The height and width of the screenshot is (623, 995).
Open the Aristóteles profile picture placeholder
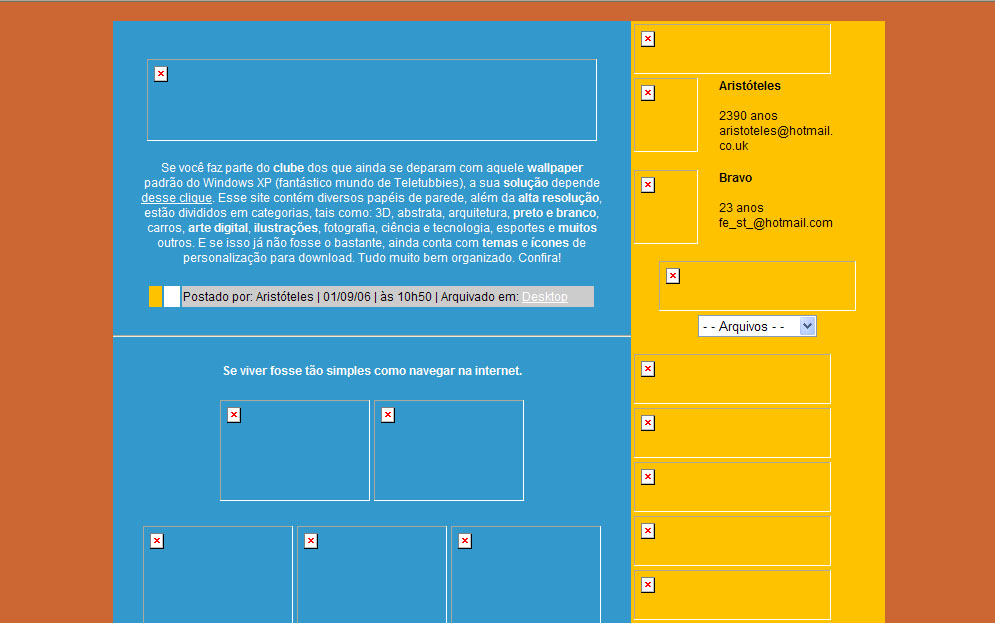coord(665,115)
